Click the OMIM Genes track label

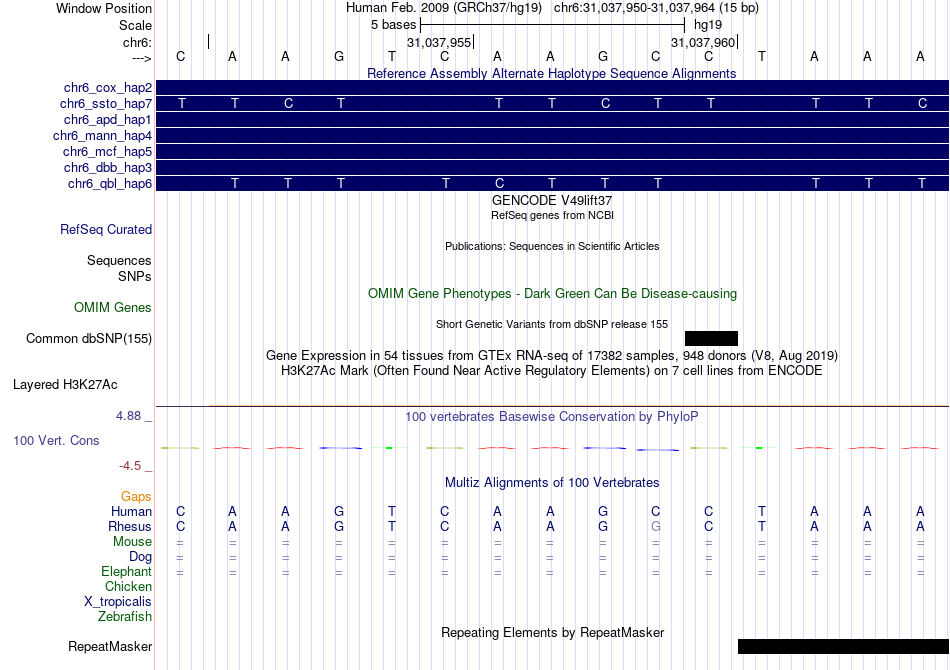113,308
